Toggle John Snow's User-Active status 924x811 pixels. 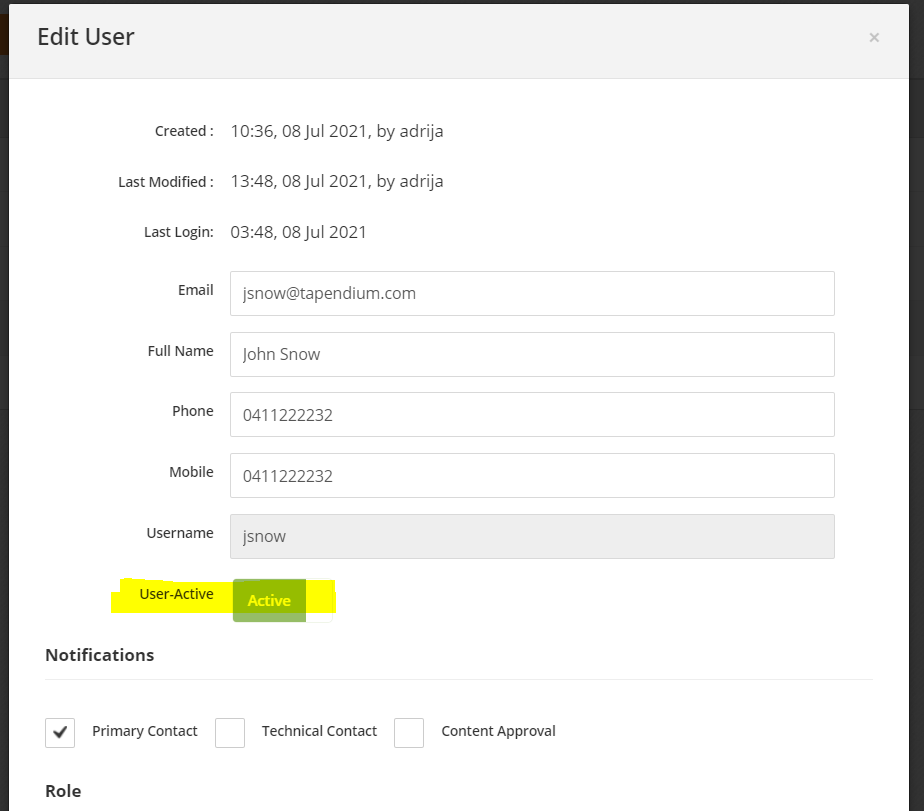(268, 600)
